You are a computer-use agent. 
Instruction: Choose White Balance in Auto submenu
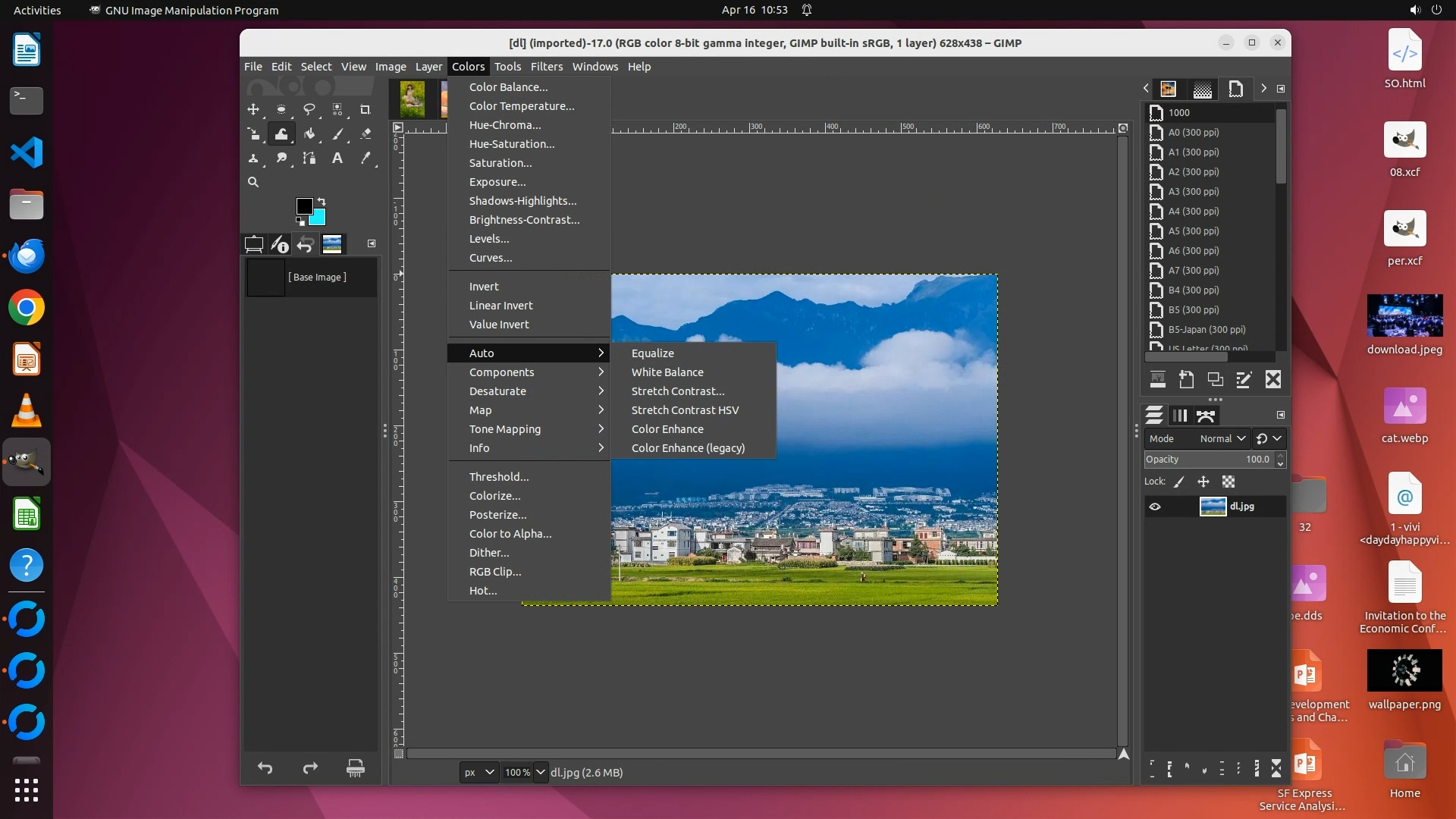click(x=667, y=372)
